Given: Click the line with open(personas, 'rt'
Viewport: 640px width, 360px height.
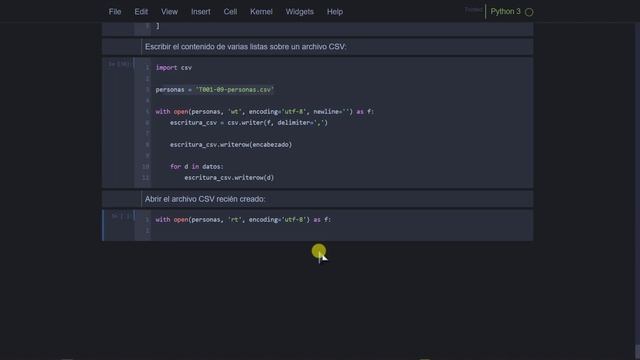Looking at the screenshot, I should point(243,220).
